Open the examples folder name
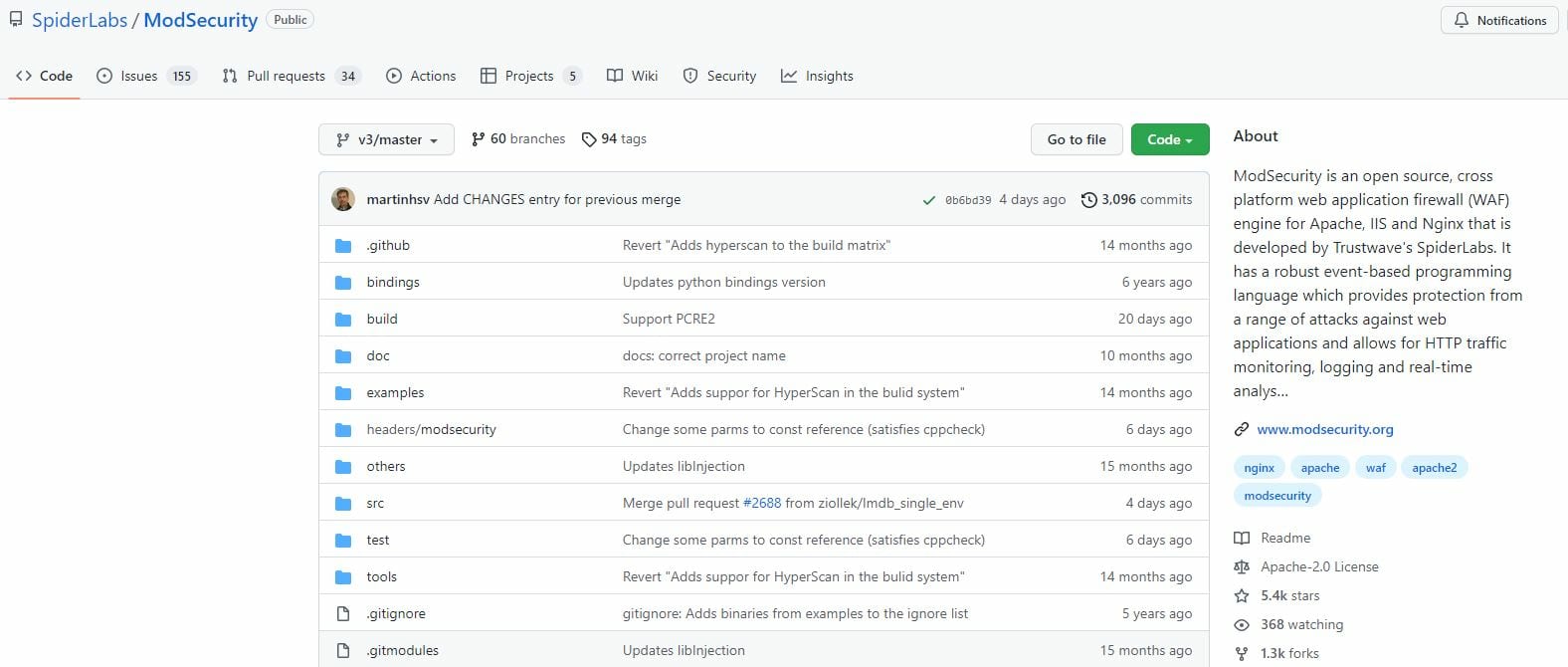Image resolution: width=1568 pixels, height=667 pixels. [x=395, y=393]
